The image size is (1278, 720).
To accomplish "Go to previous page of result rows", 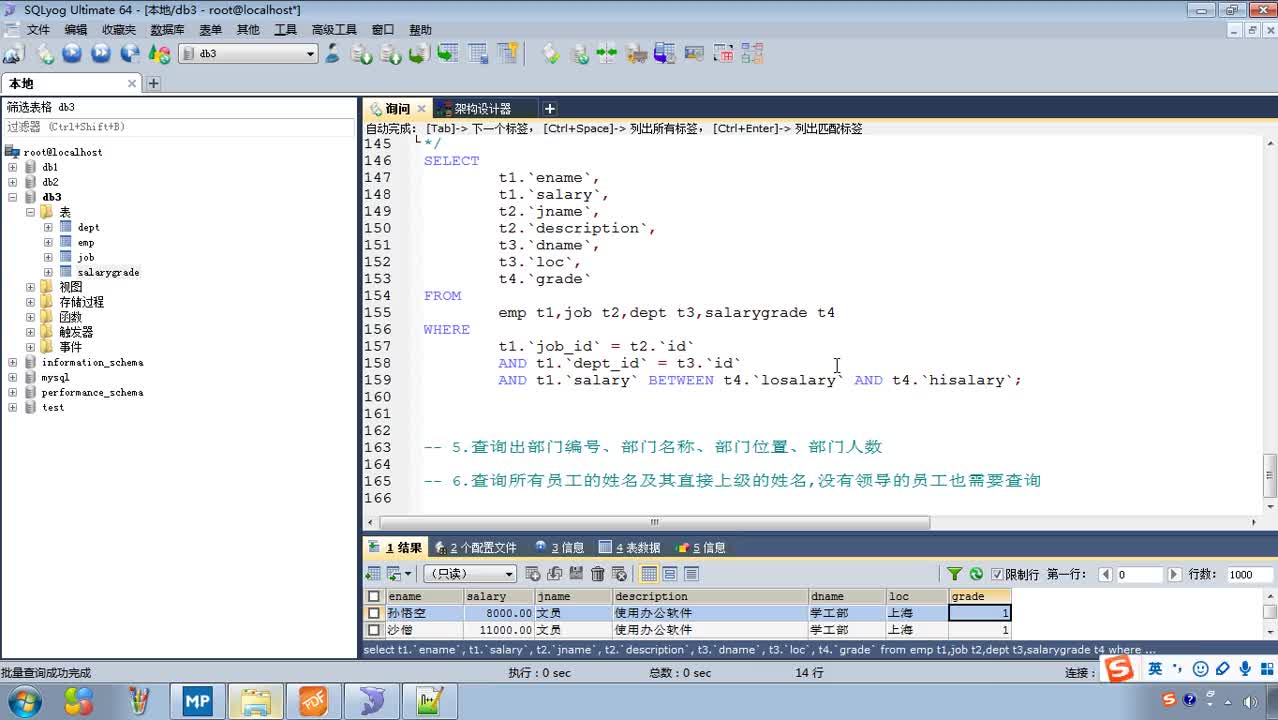I will pos(1105,574).
